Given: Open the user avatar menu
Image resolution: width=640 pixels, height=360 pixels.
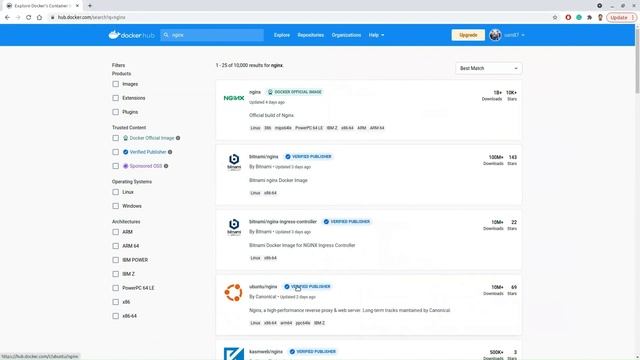Looking at the screenshot, I should click(495, 35).
